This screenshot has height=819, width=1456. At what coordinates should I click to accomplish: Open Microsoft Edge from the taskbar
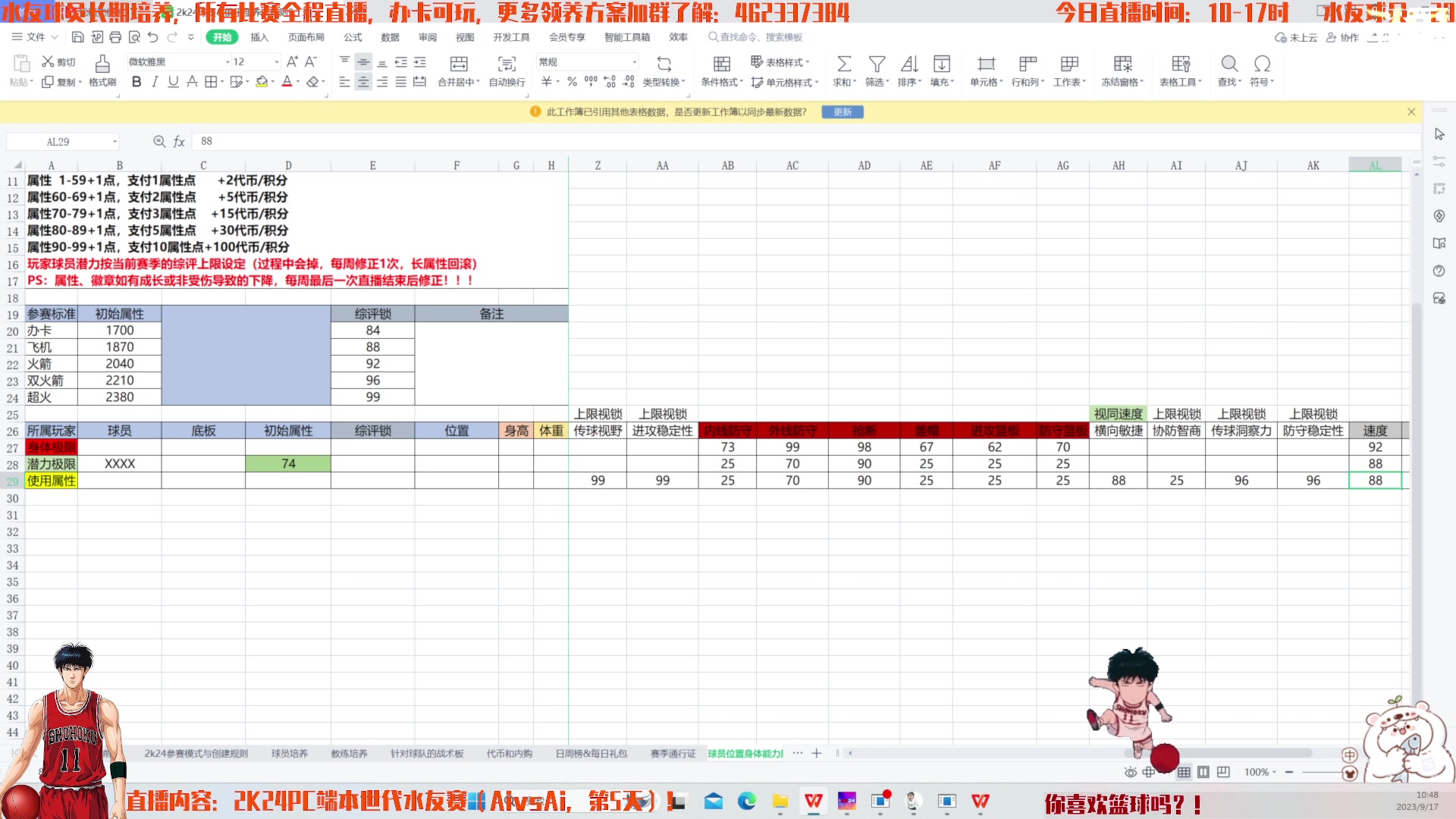(x=747, y=801)
